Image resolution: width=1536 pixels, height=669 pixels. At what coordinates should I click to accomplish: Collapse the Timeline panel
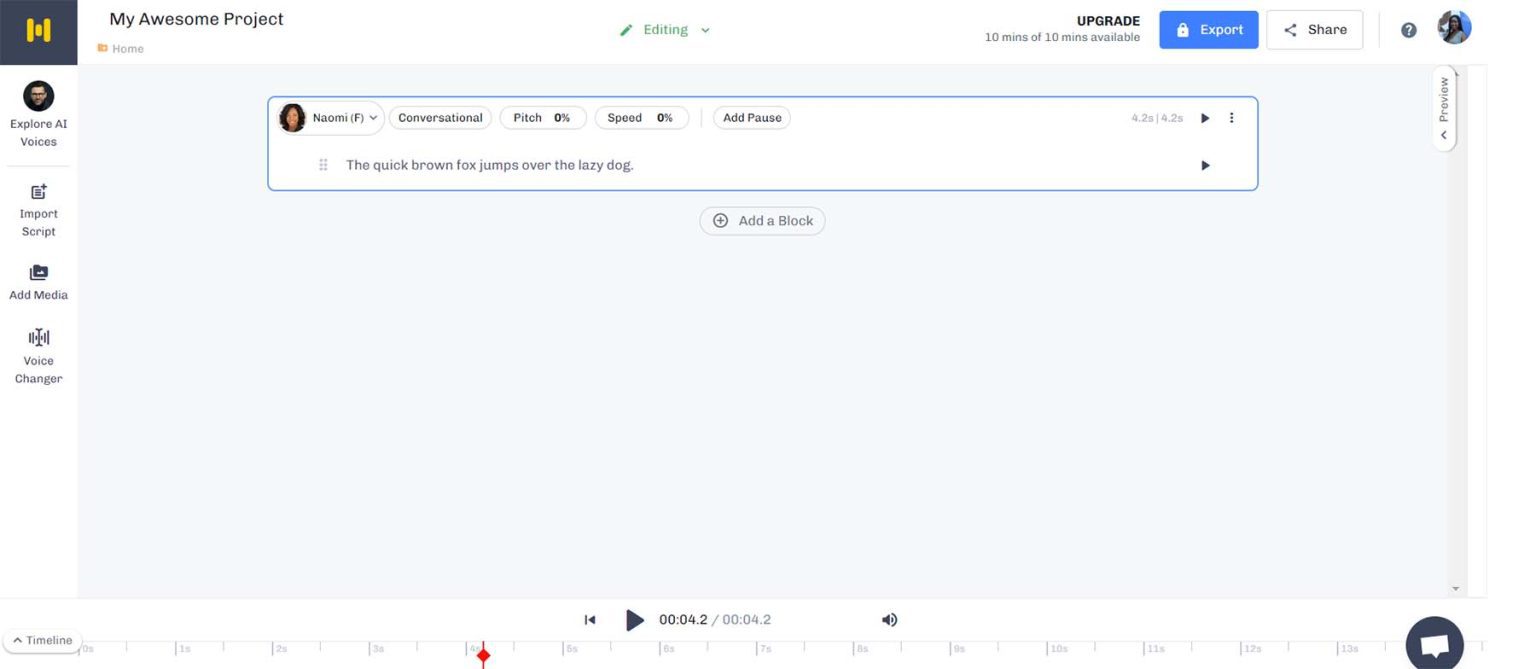click(x=42, y=640)
